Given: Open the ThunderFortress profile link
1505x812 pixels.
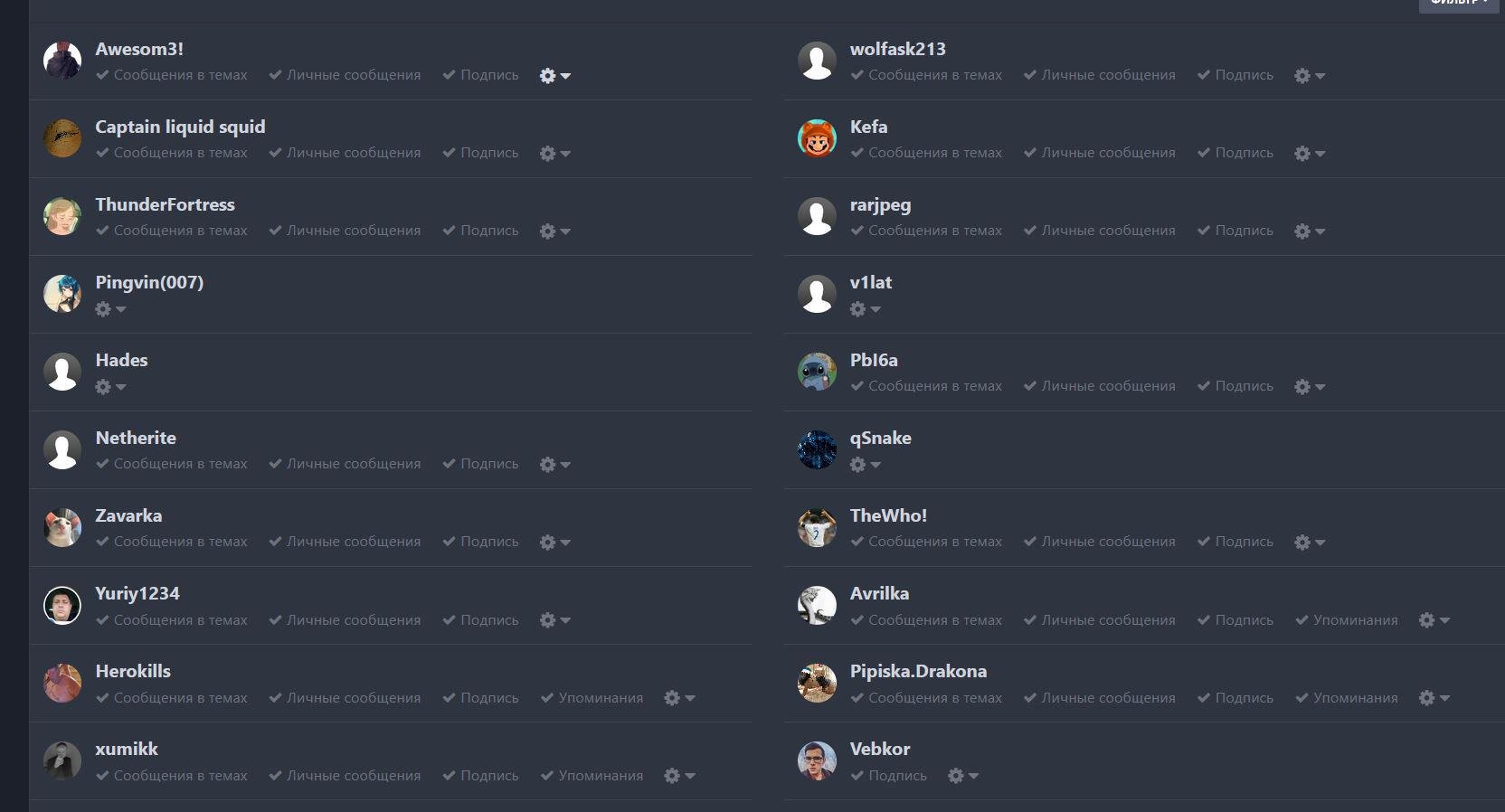Looking at the screenshot, I should point(166,204).
